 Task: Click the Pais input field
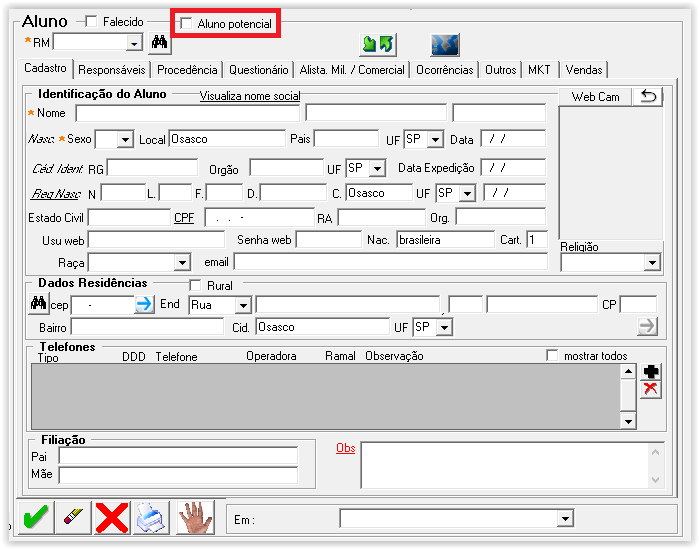346,139
